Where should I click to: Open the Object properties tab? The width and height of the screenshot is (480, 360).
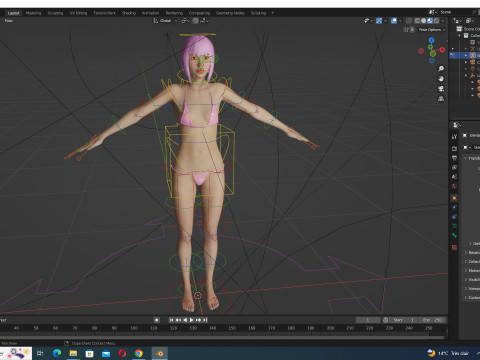(454, 198)
